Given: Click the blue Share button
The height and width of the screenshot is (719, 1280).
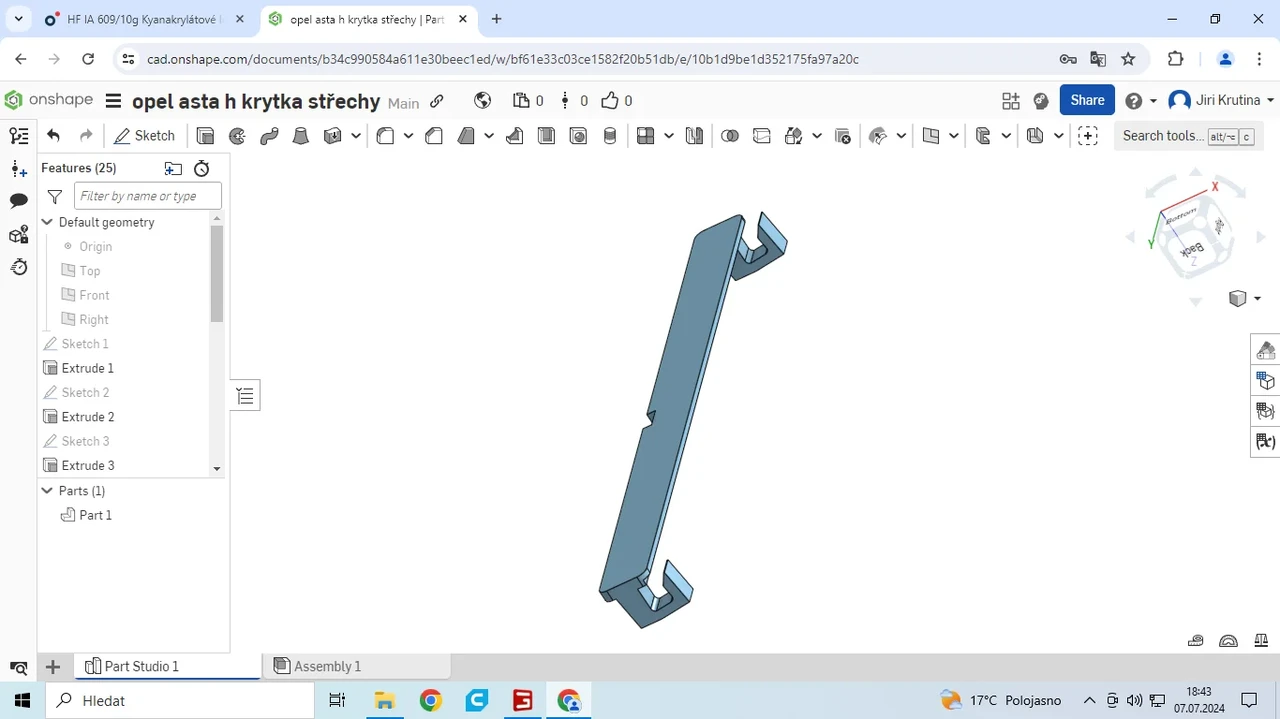Looking at the screenshot, I should [x=1087, y=100].
